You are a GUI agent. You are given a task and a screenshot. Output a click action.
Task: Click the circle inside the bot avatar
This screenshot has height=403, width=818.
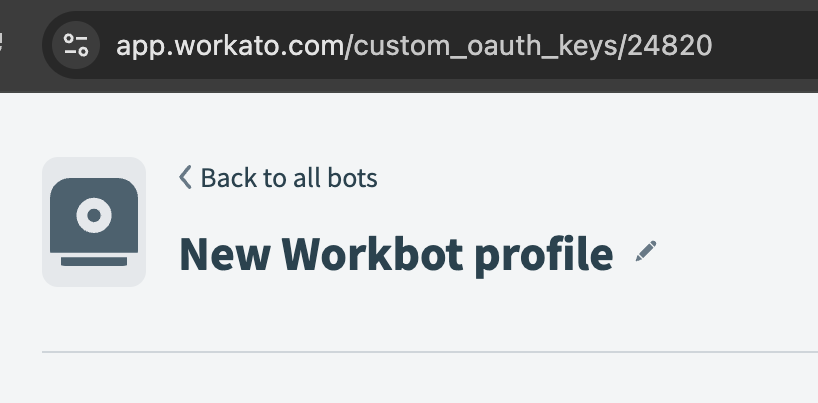coord(94,213)
